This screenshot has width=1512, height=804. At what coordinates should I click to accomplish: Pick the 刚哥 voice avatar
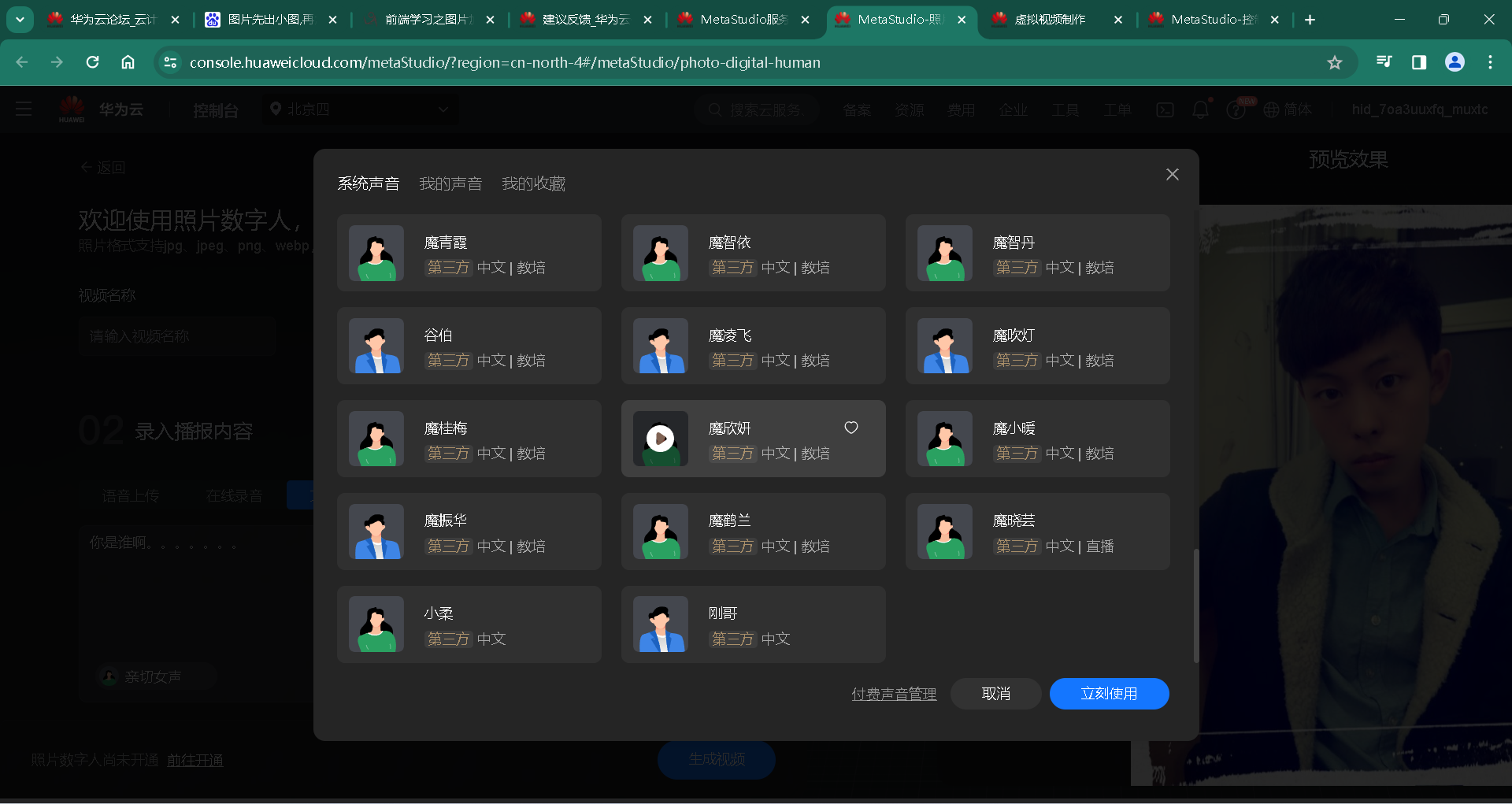(x=661, y=624)
